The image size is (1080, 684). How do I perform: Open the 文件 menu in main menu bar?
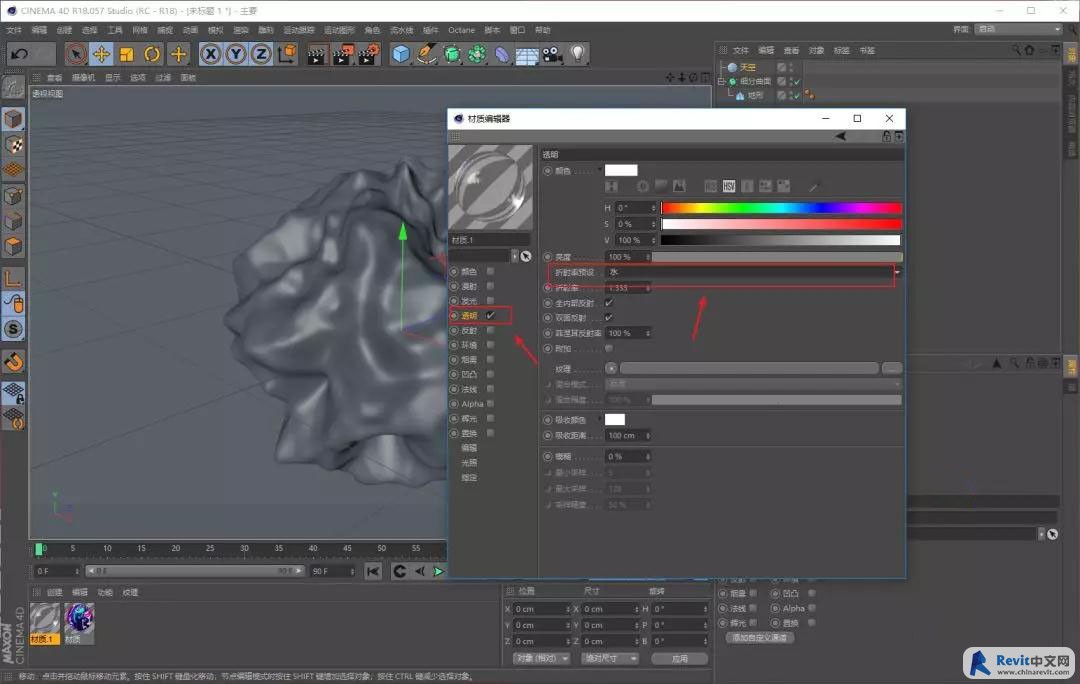pos(14,30)
